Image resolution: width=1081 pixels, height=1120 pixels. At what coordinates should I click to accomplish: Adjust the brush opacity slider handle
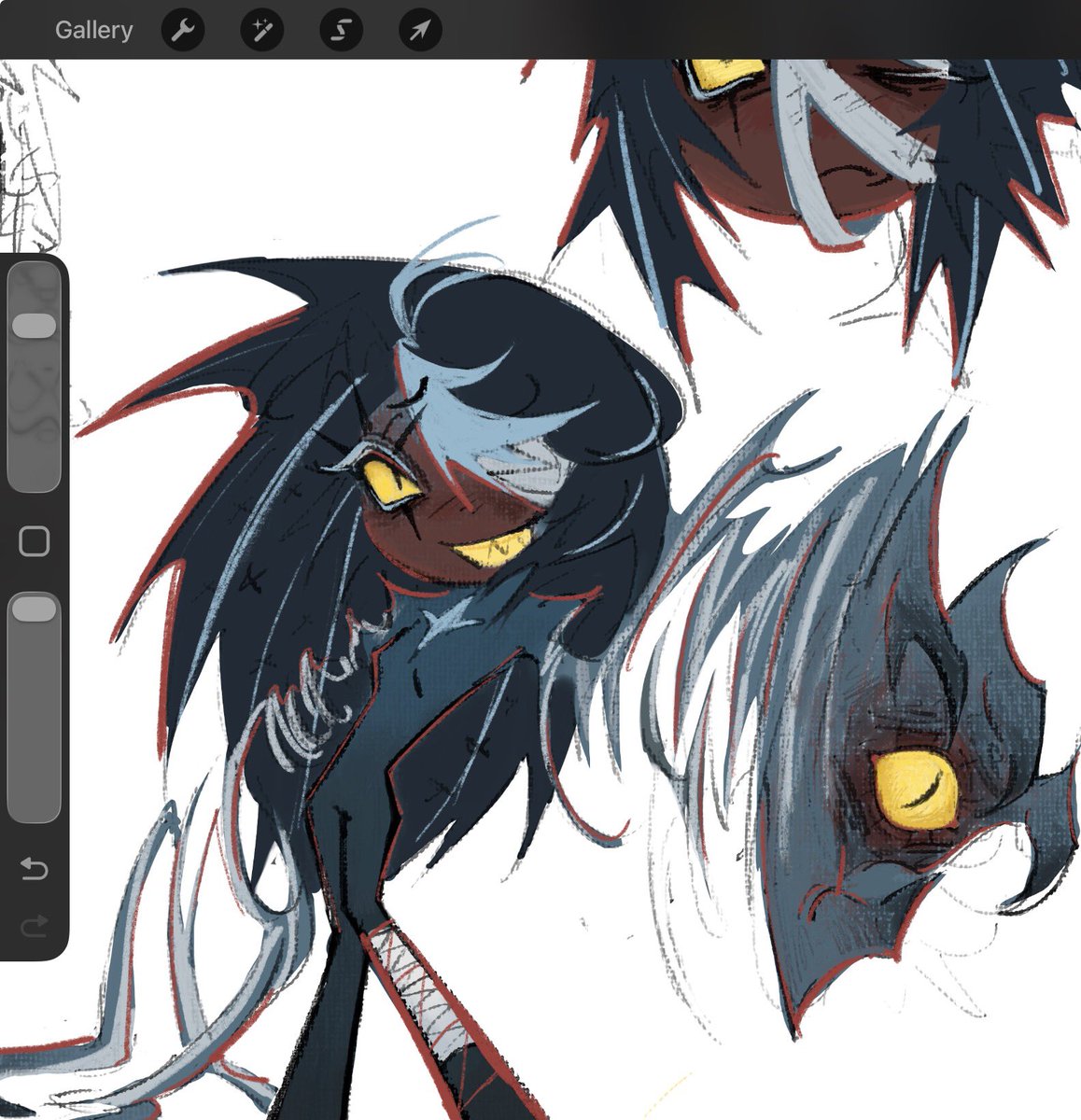[x=35, y=609]
